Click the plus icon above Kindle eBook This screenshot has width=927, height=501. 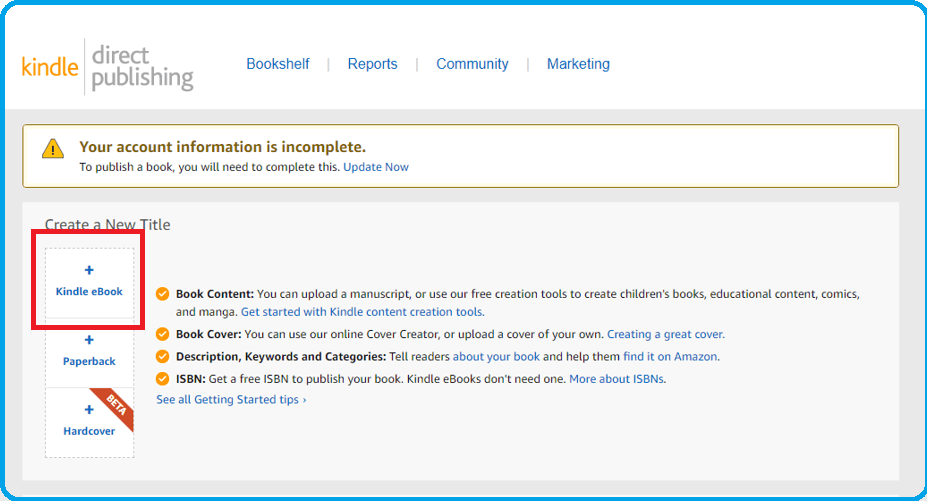(89, 270)
